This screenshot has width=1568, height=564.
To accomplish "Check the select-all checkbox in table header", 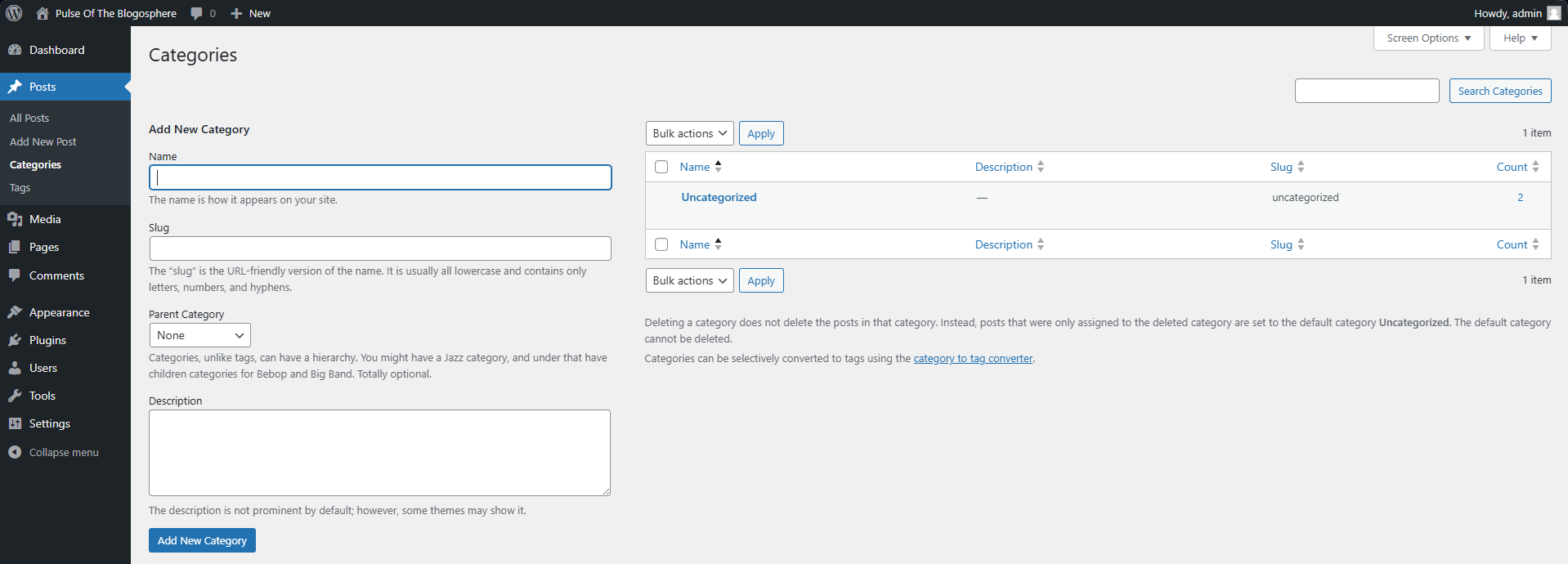I will point(661,167).
